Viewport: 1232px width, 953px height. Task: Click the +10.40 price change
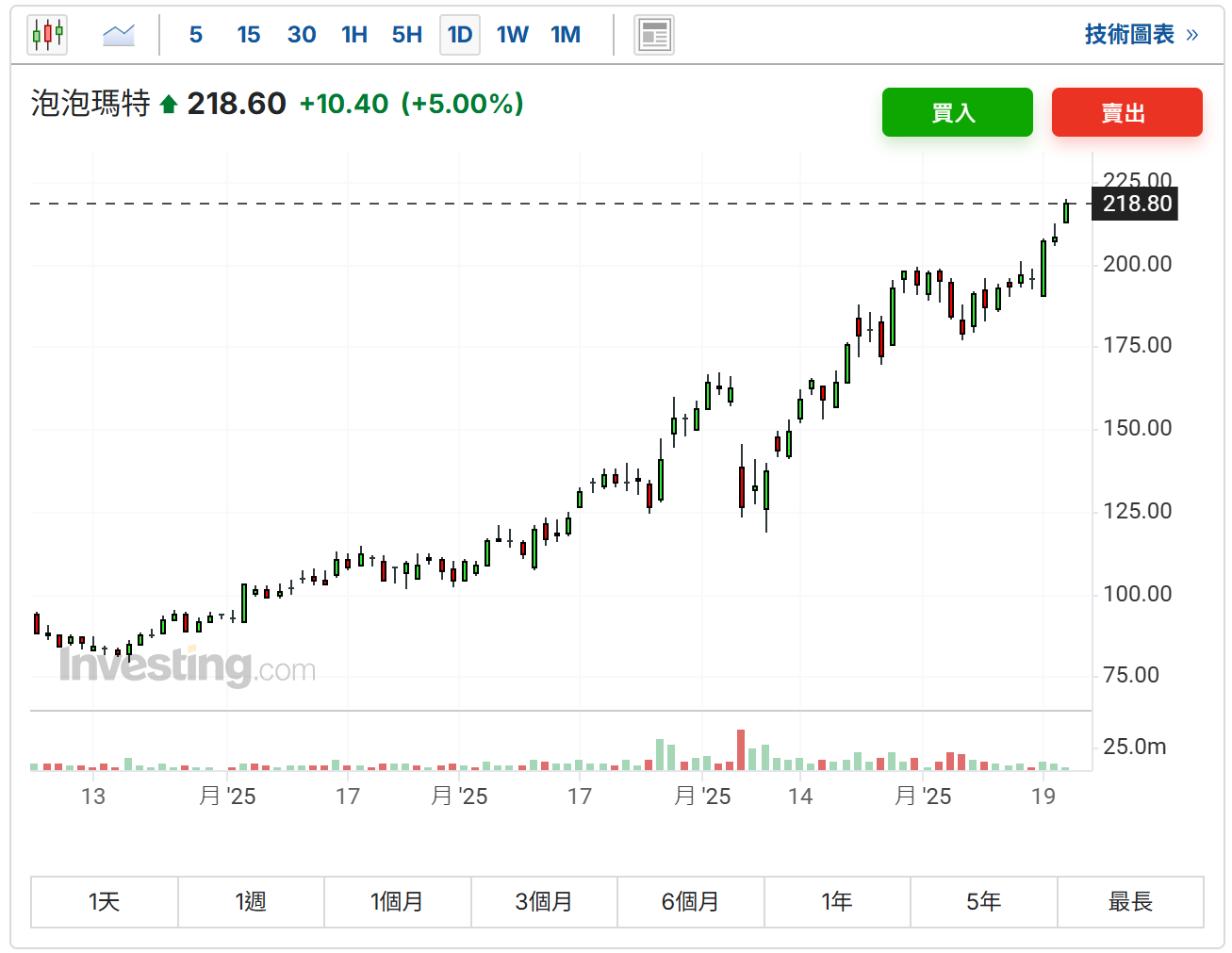click(x=344, y=104)
